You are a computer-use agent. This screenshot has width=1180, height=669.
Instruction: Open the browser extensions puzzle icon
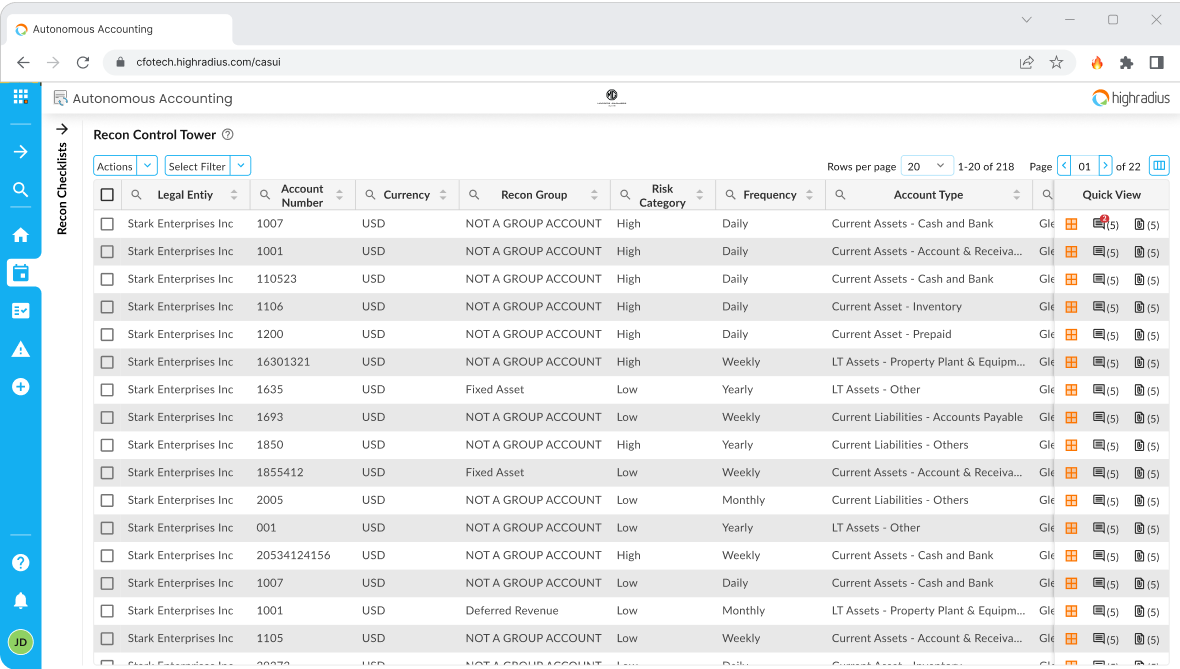click(x=1127, y=62)
